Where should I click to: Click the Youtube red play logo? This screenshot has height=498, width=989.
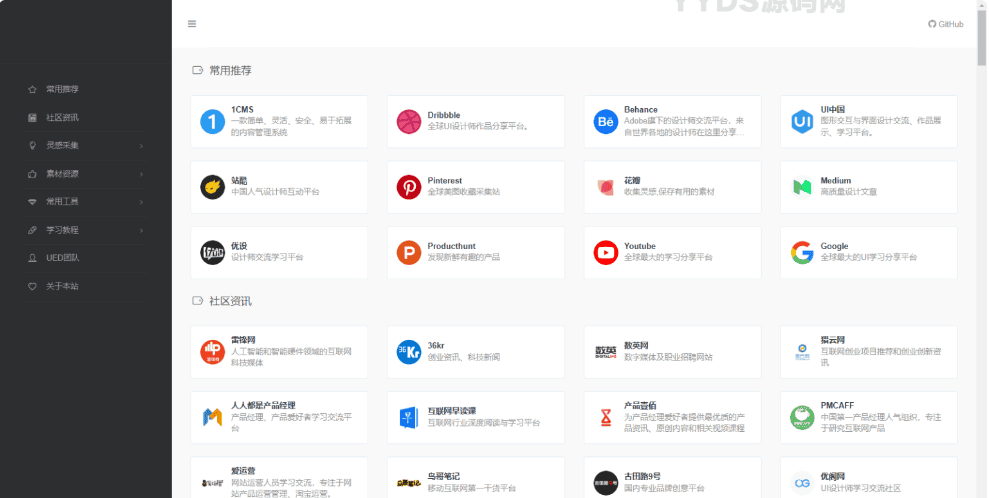(x=606, y=253)
